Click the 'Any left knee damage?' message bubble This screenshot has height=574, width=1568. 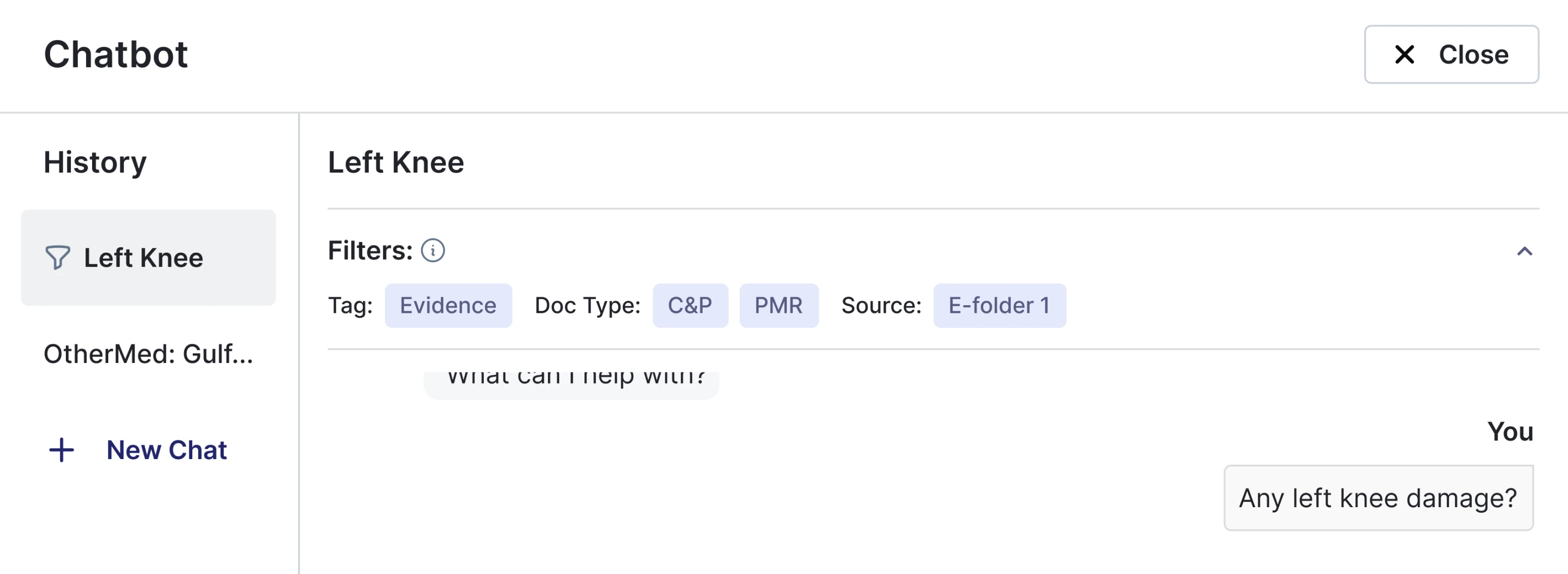click(1378, 498)
